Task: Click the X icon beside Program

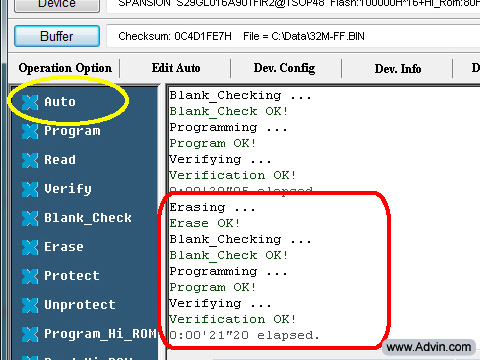Action: 30,131
